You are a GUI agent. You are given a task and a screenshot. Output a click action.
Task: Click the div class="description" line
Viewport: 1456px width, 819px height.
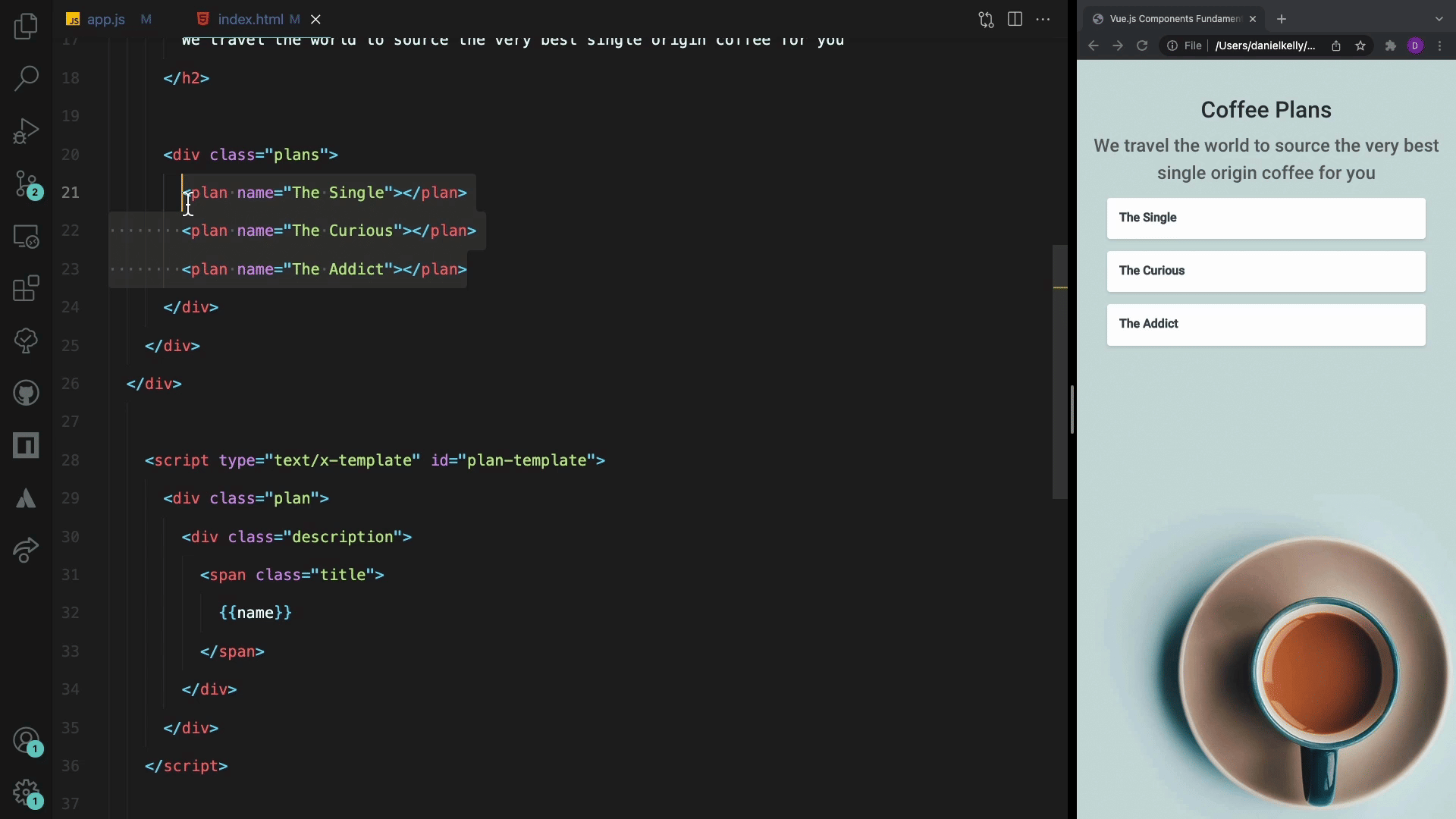[x=297, y=537]
